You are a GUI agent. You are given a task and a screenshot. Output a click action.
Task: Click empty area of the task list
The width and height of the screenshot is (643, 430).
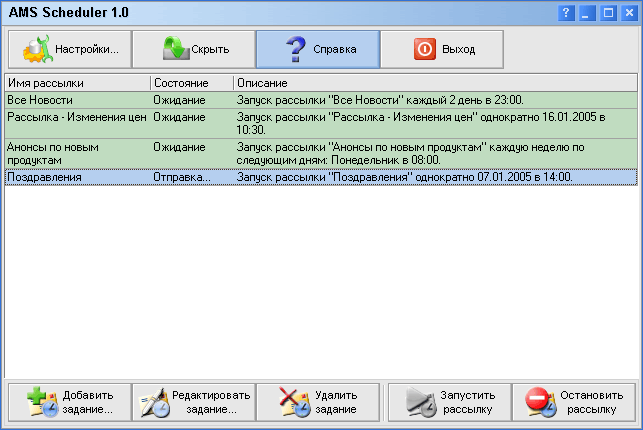[x=320, y=280]
